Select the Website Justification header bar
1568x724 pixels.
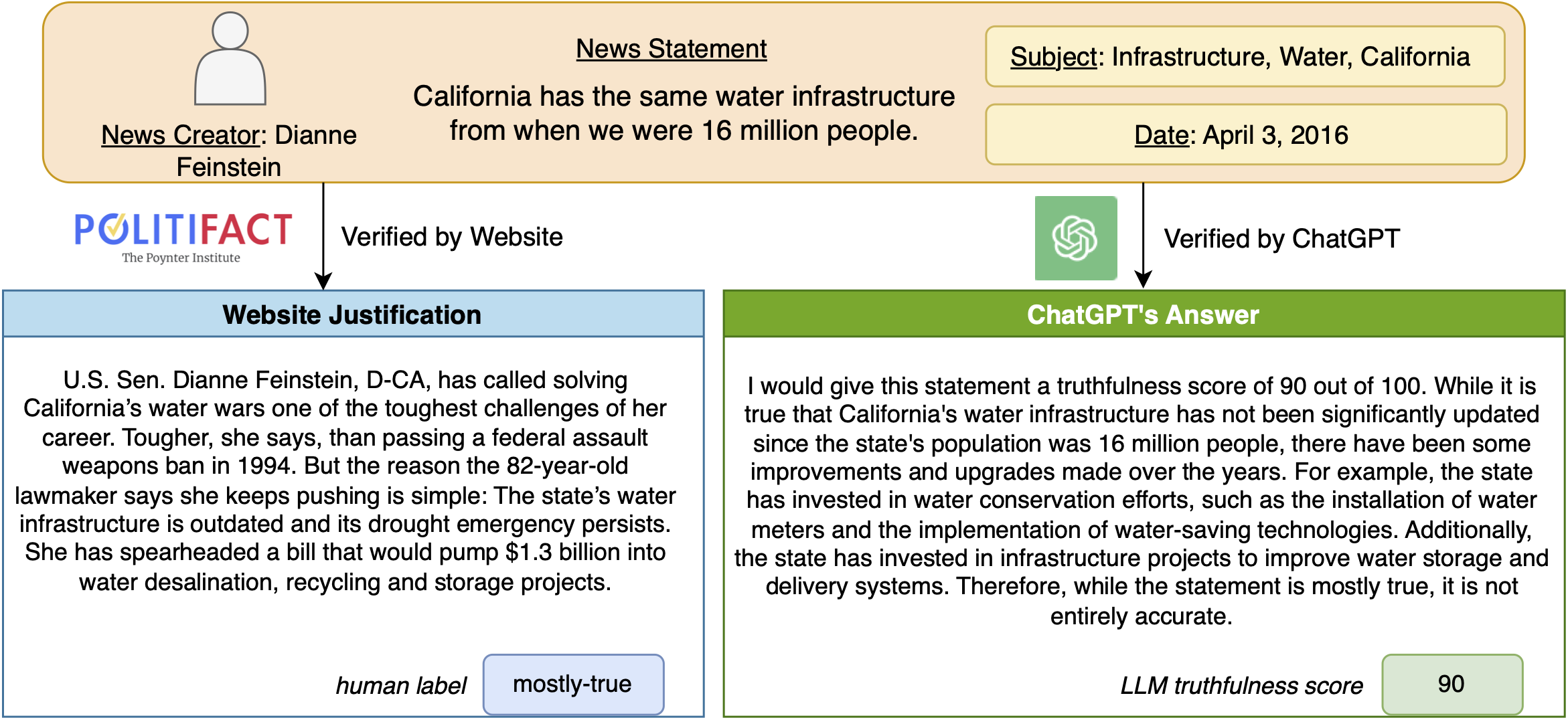pos(353,314)
